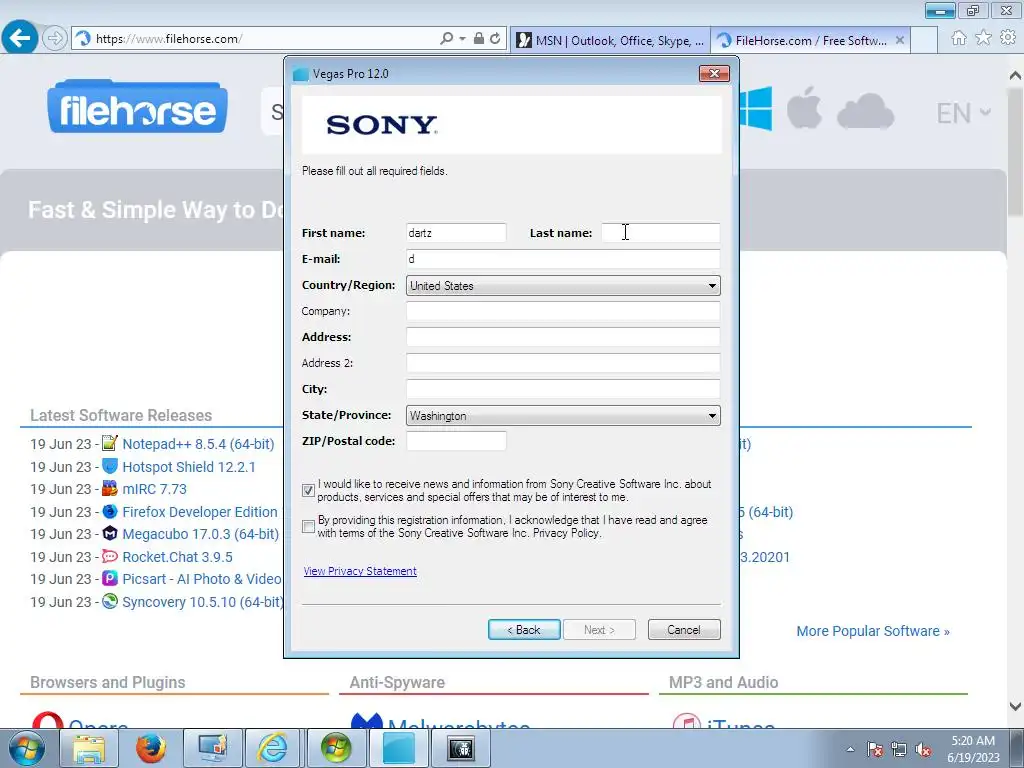Click the Back button in installer
The width and height of the screenshot is (1024, 768).
coord(524,630)
